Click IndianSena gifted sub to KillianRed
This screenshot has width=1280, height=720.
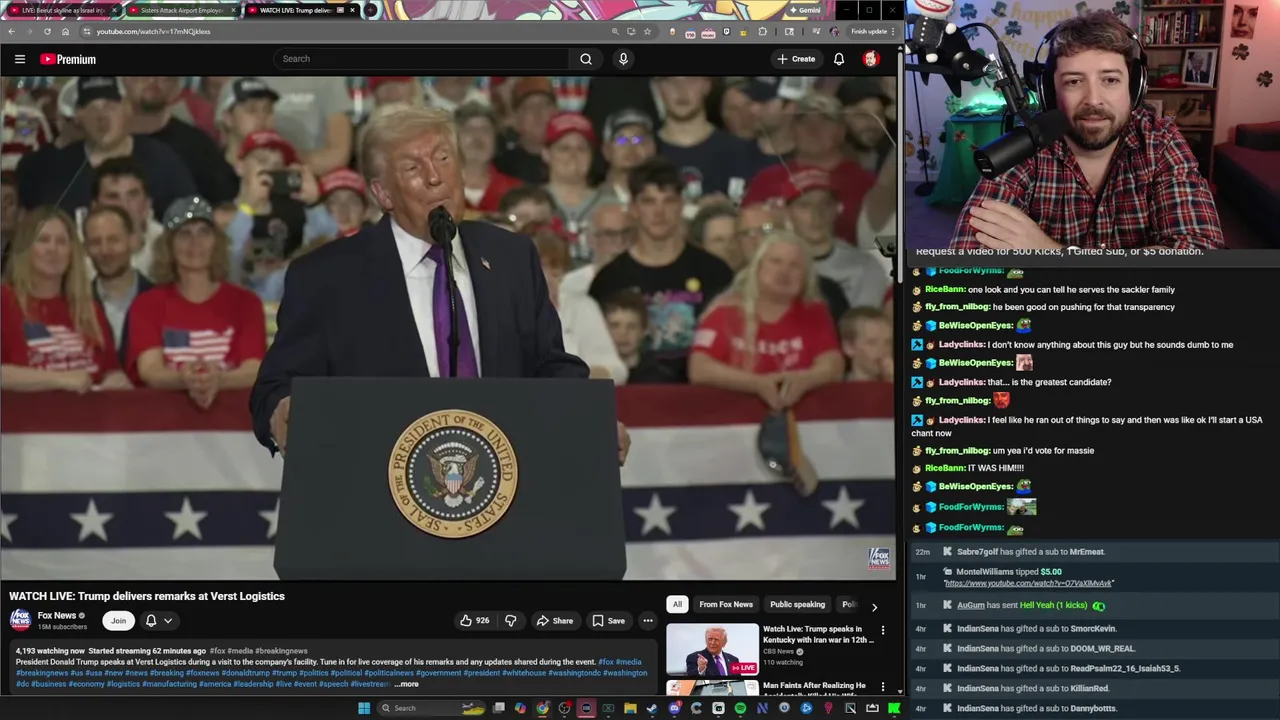click(x=1032, y=689)
